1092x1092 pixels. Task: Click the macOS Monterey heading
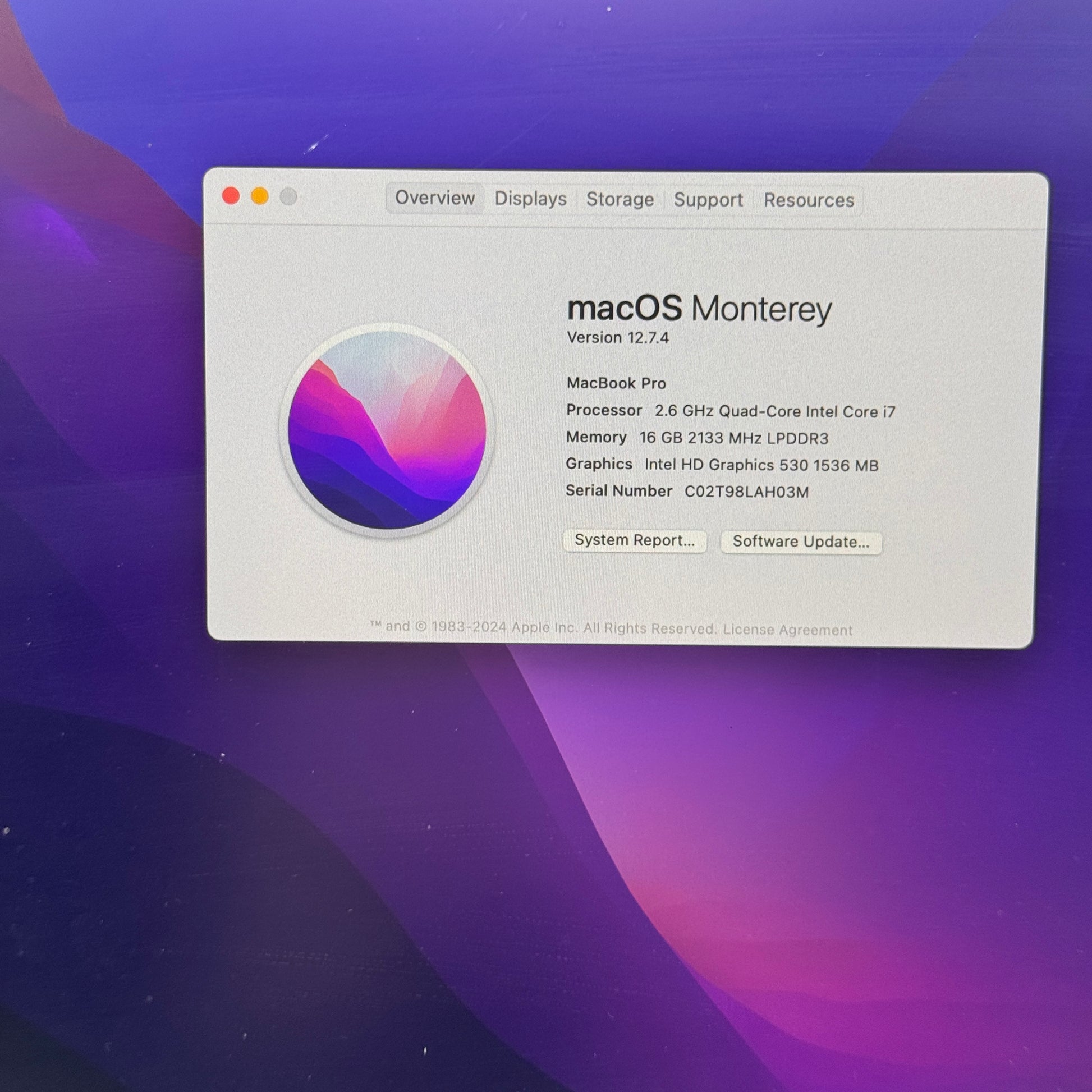tap(699, 309)
